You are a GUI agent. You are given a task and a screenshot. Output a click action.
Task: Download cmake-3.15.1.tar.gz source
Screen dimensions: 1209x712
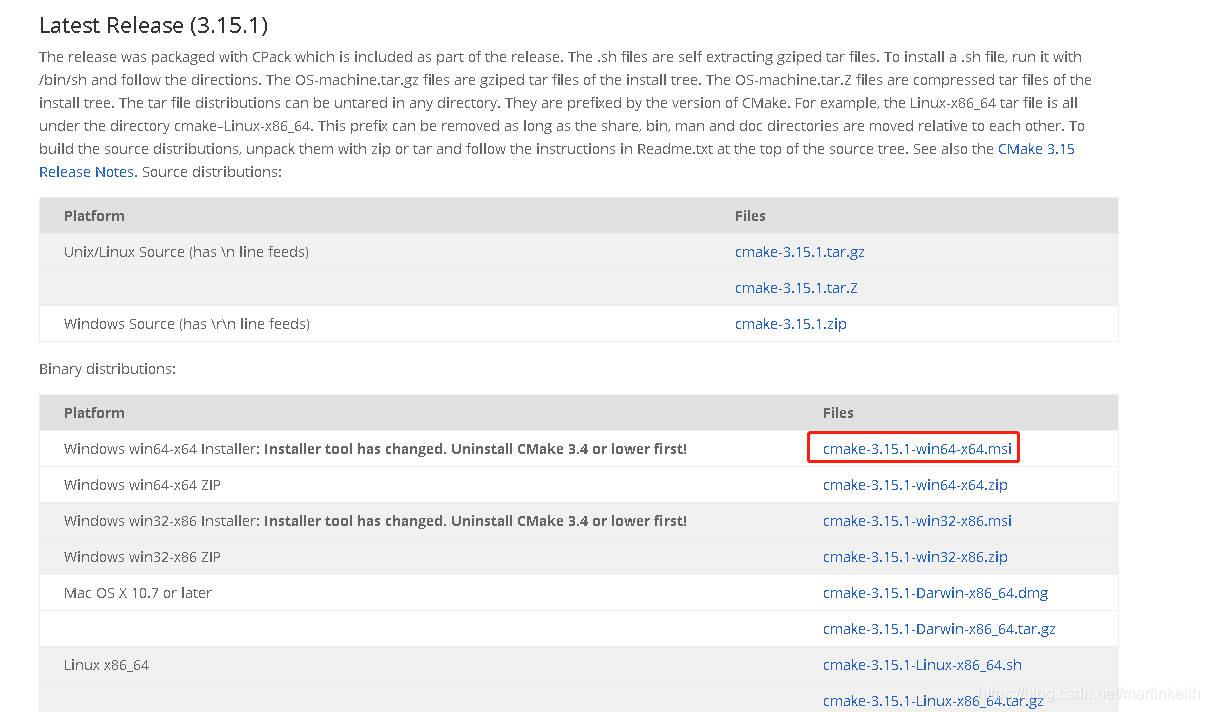(x=799, y=252)
